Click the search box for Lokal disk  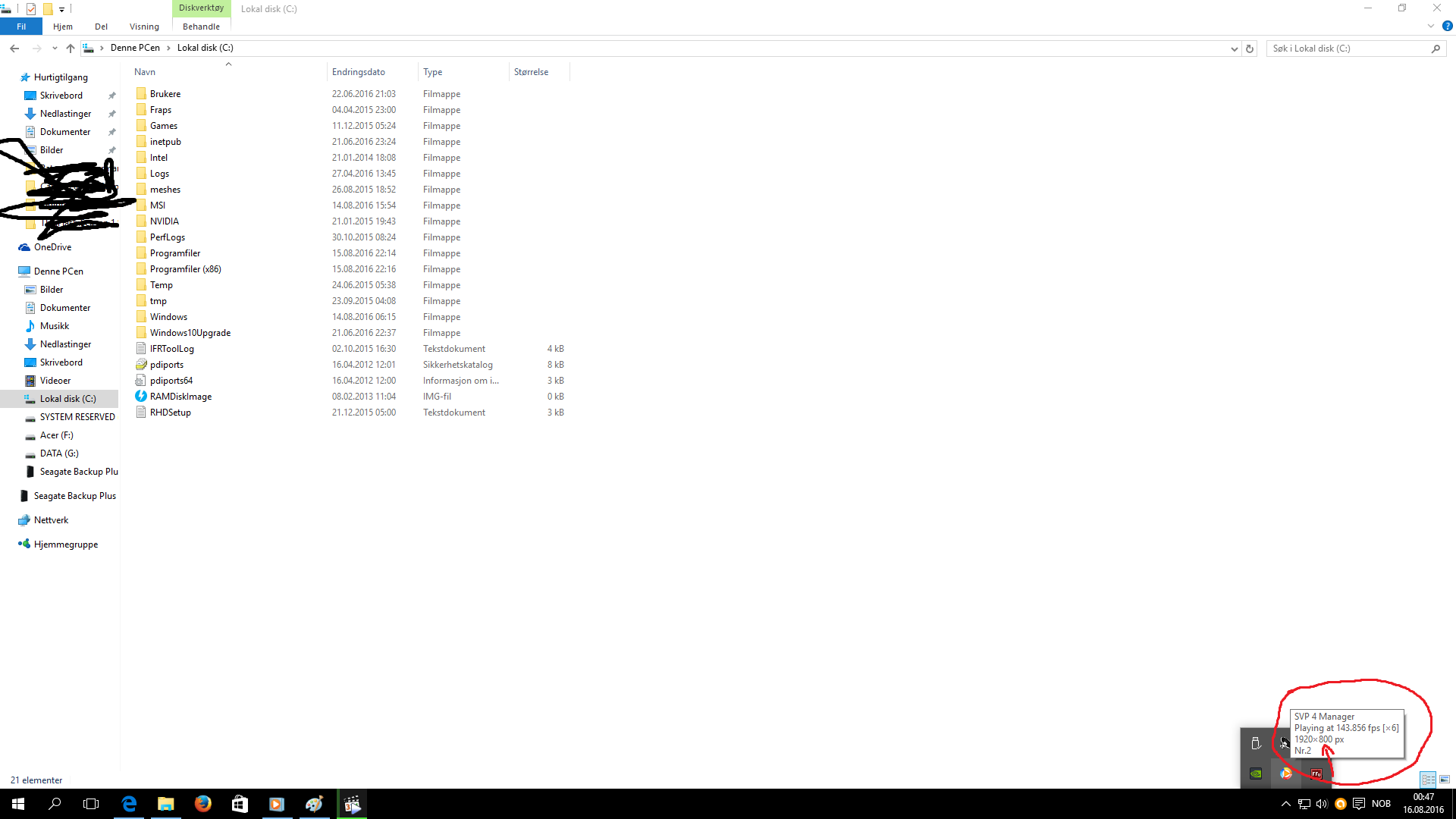point(1348,48)
